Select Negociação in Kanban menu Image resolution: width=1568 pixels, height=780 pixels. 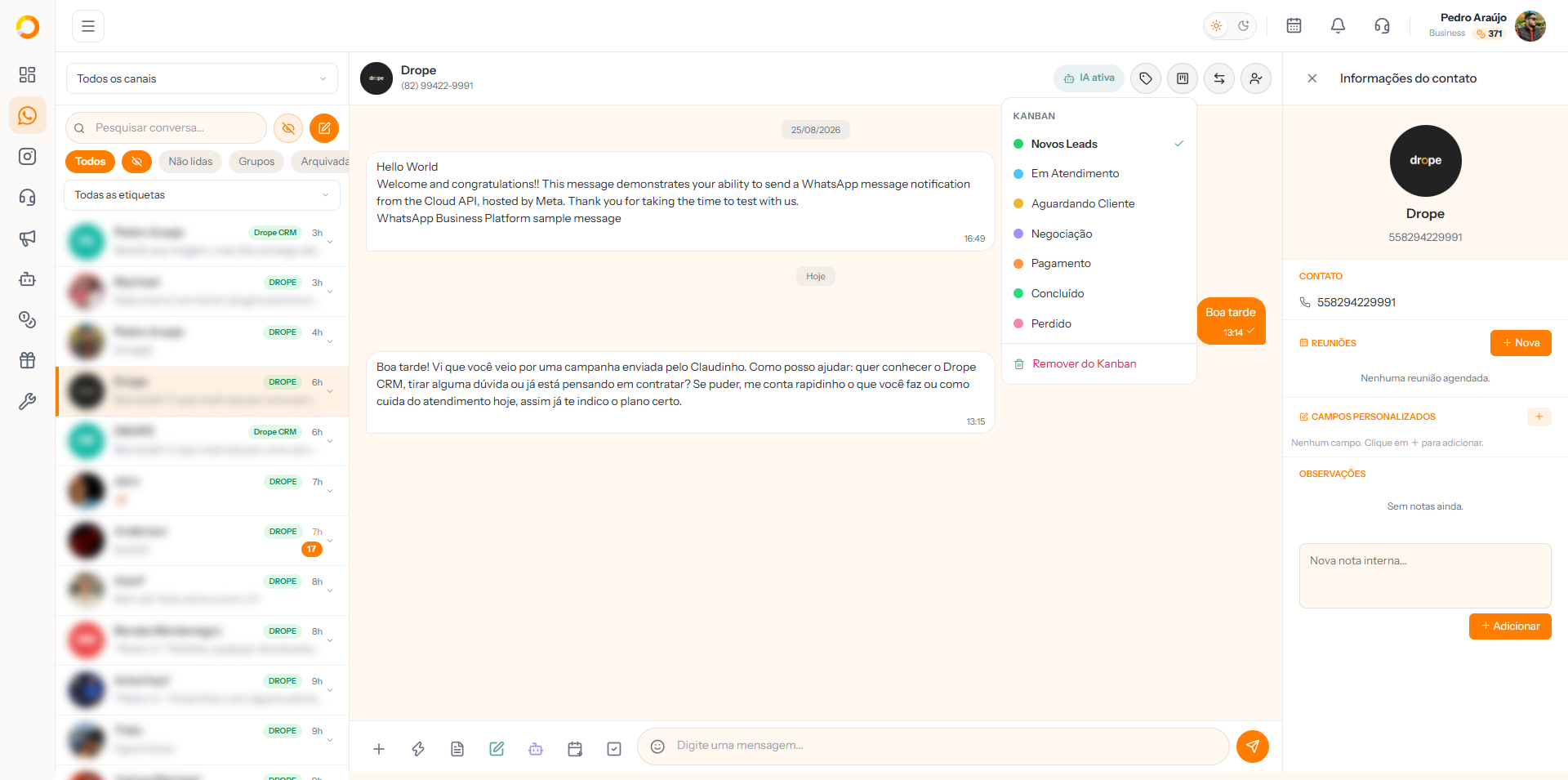[x=1098, y=234]
